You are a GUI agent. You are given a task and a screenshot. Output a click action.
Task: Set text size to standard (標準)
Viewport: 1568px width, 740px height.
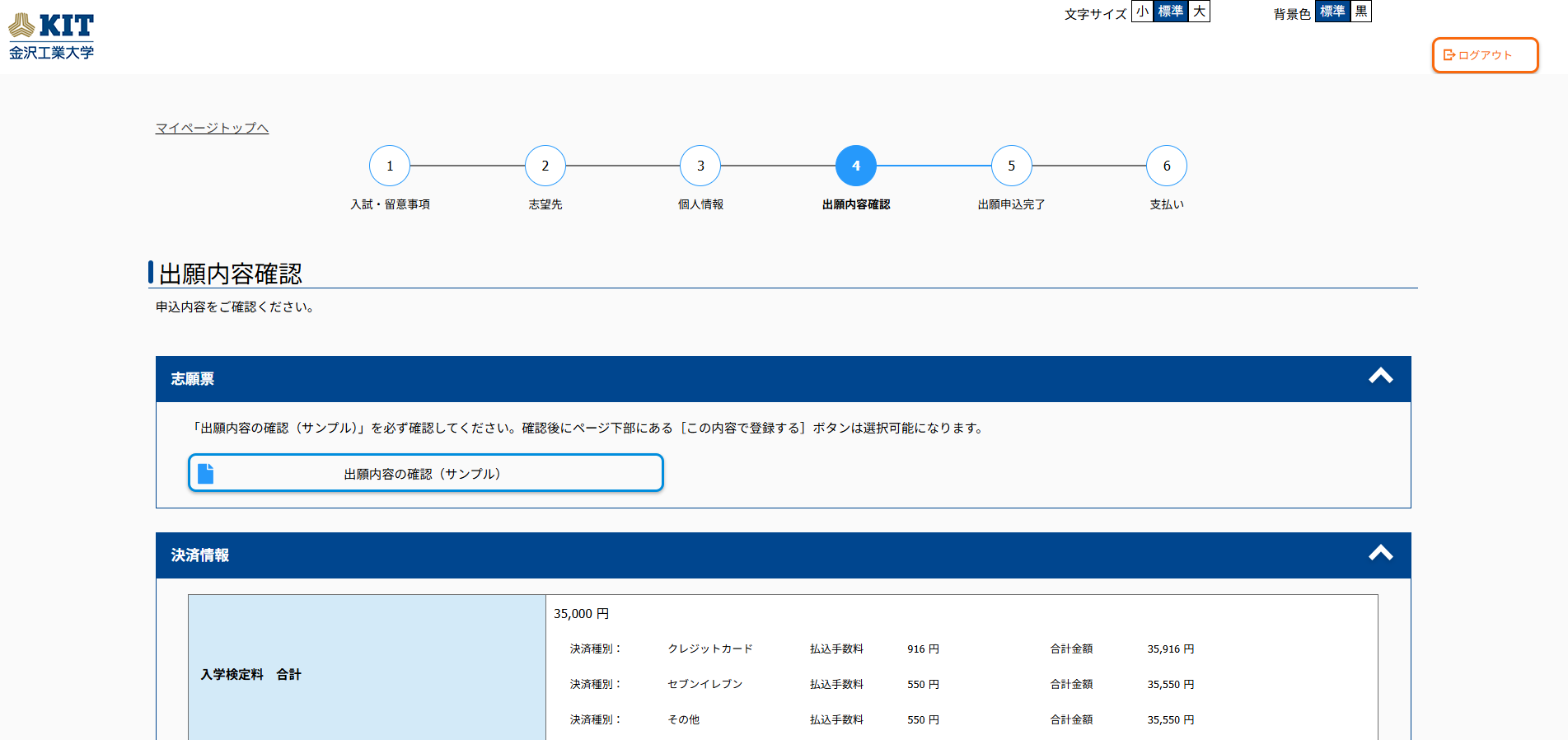pos(1170,12)
